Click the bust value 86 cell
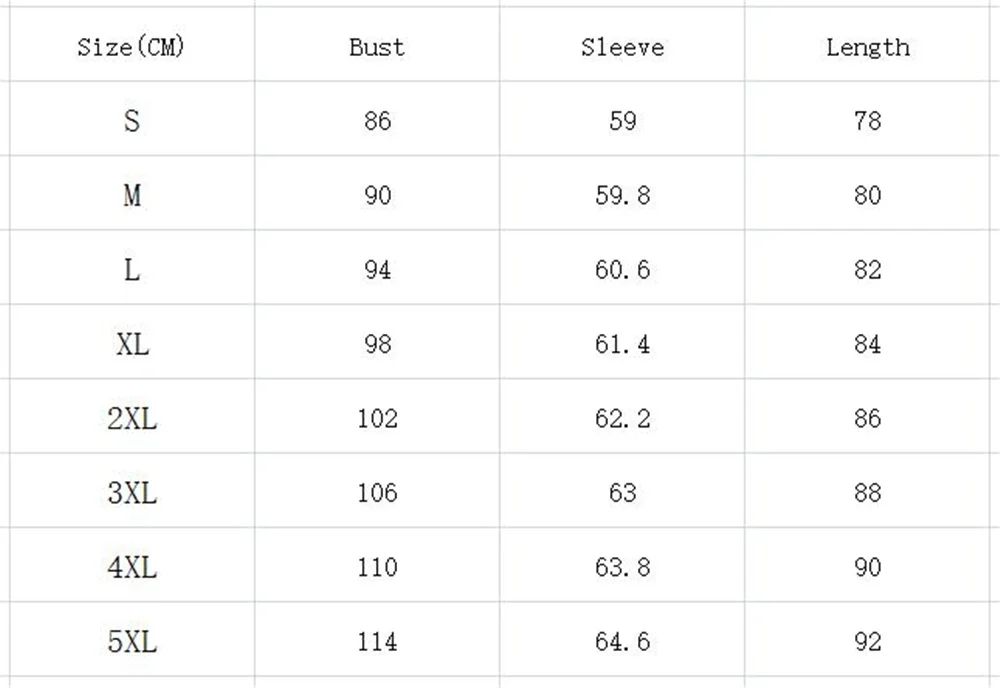 pyautogui.click(x=377, y=121)
